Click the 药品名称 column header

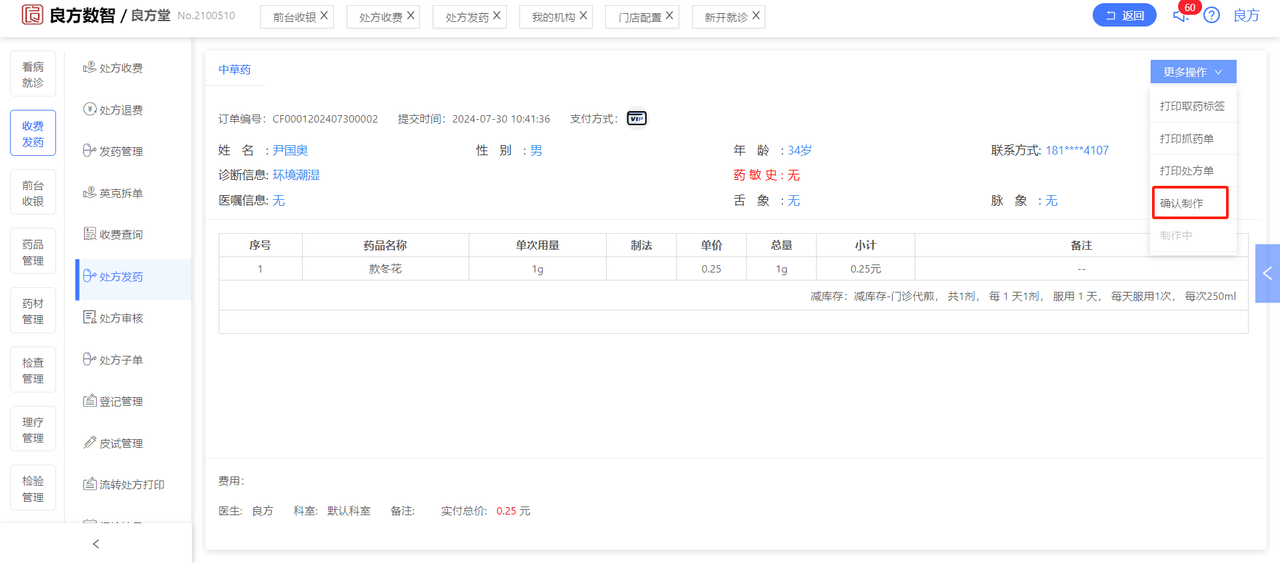pyautogui.click(x=386, y=245)
